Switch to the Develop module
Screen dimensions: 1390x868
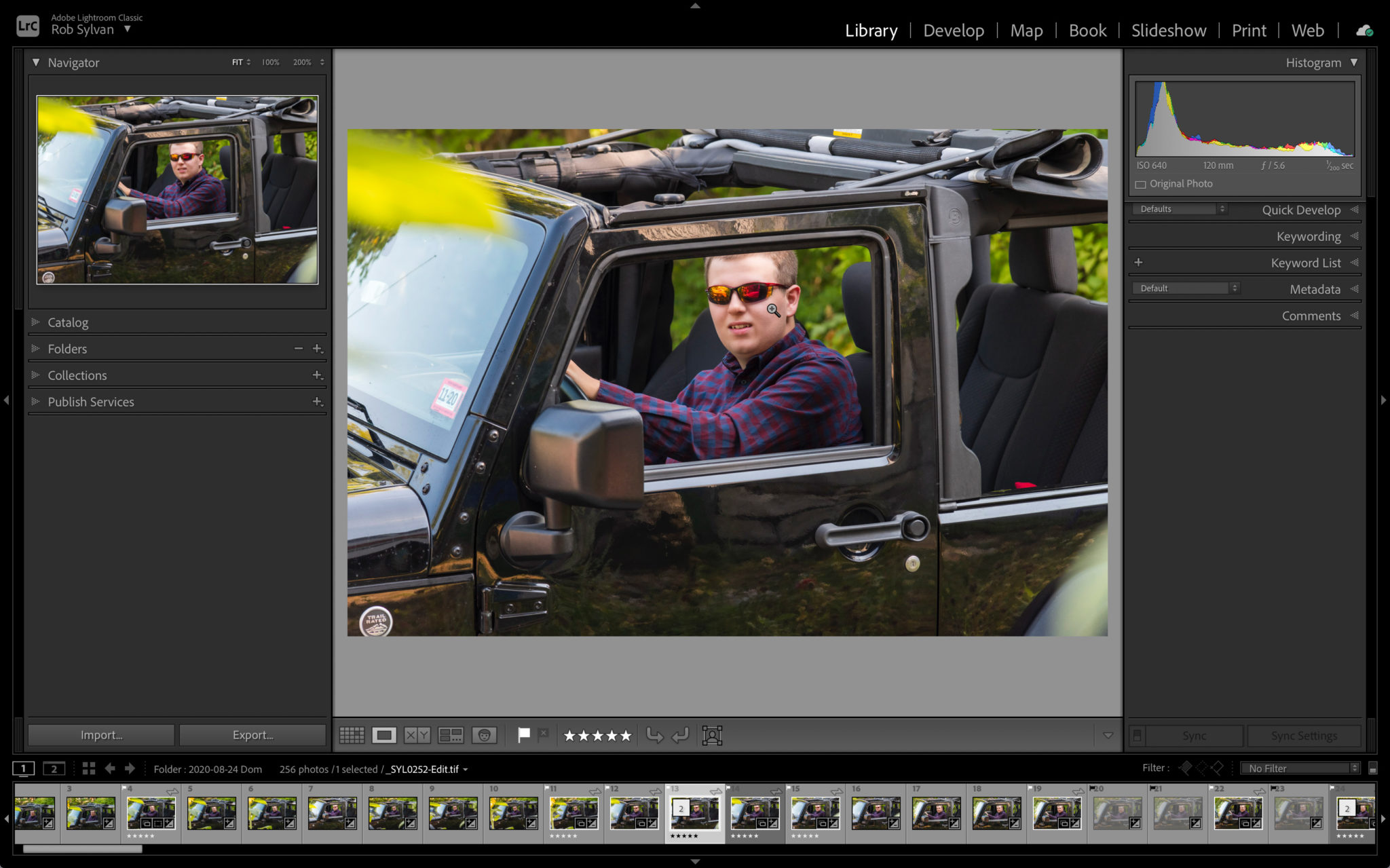(953, 31)
